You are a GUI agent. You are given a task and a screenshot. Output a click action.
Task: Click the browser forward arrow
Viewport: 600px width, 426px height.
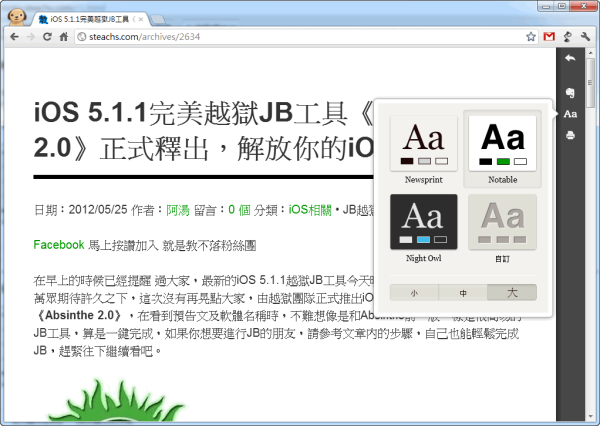[30, 37]
